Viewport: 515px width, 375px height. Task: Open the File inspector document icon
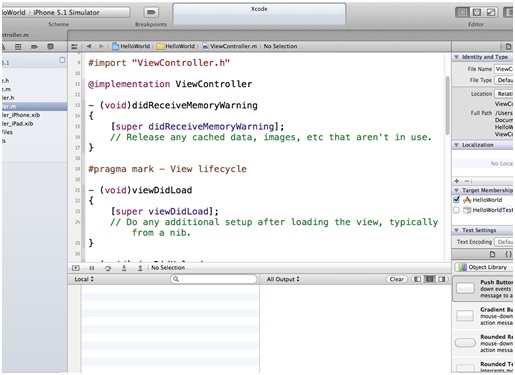click(508, 46)
